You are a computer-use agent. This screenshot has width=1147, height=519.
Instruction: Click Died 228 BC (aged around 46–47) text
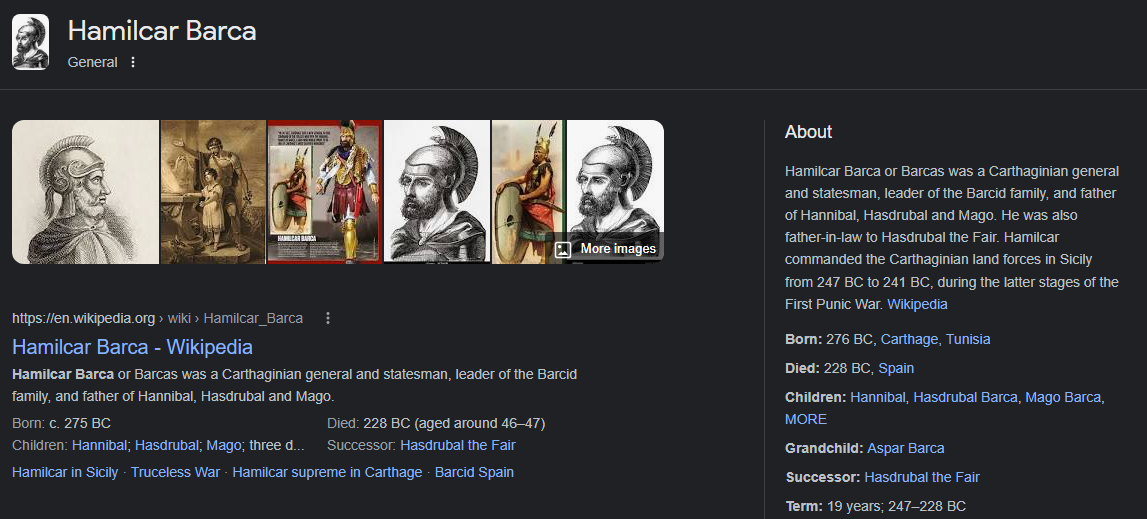(x=436, y=423)
